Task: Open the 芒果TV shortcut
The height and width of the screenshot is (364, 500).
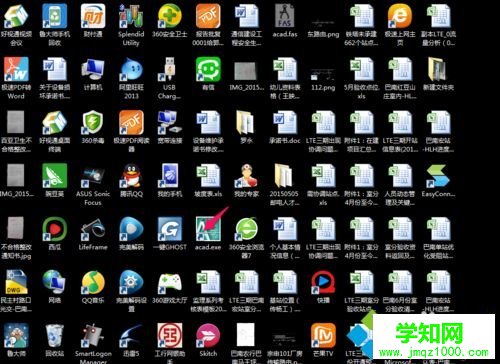Action: click(323, 335)
